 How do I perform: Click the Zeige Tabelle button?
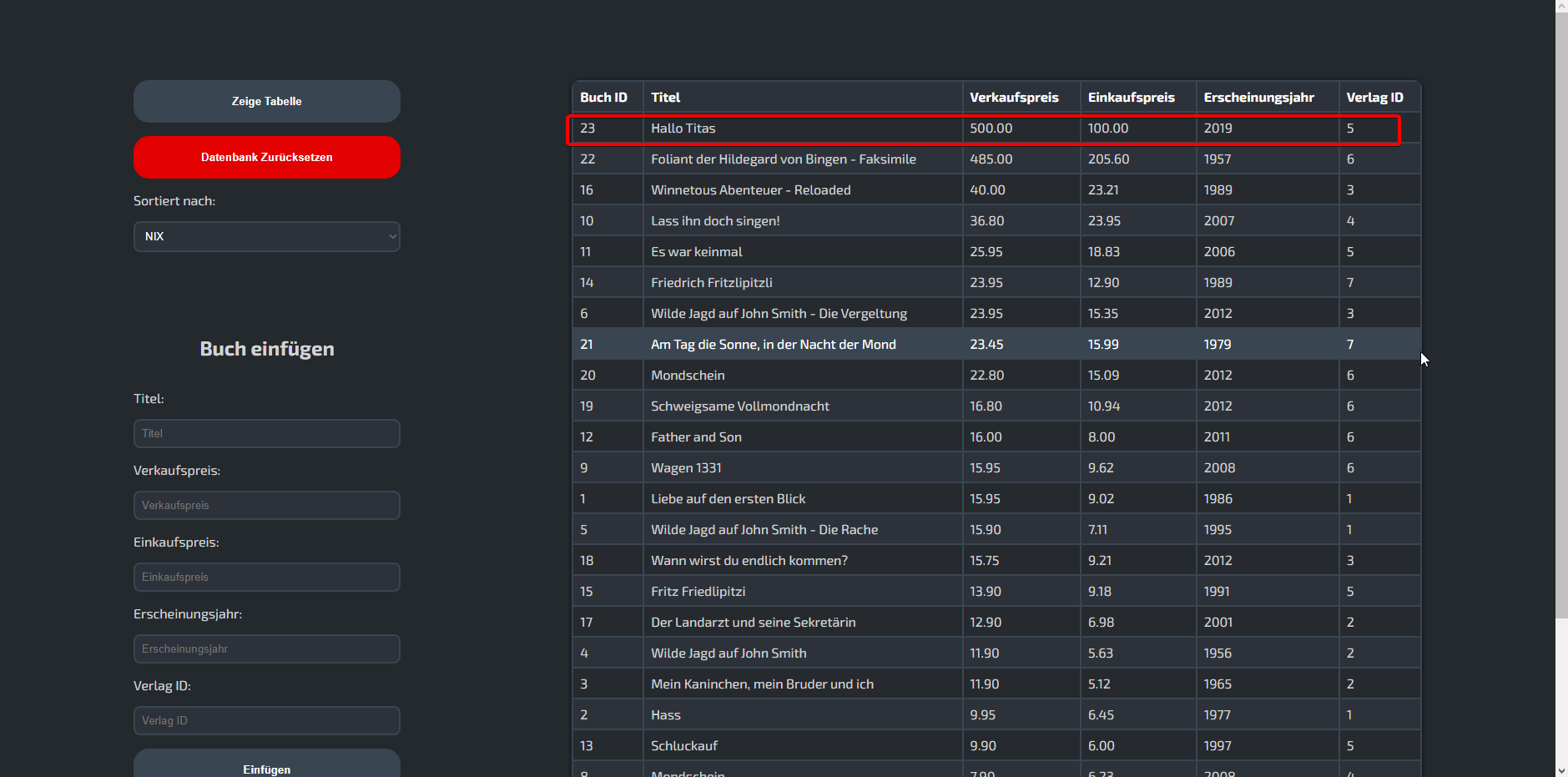point(266,101)
